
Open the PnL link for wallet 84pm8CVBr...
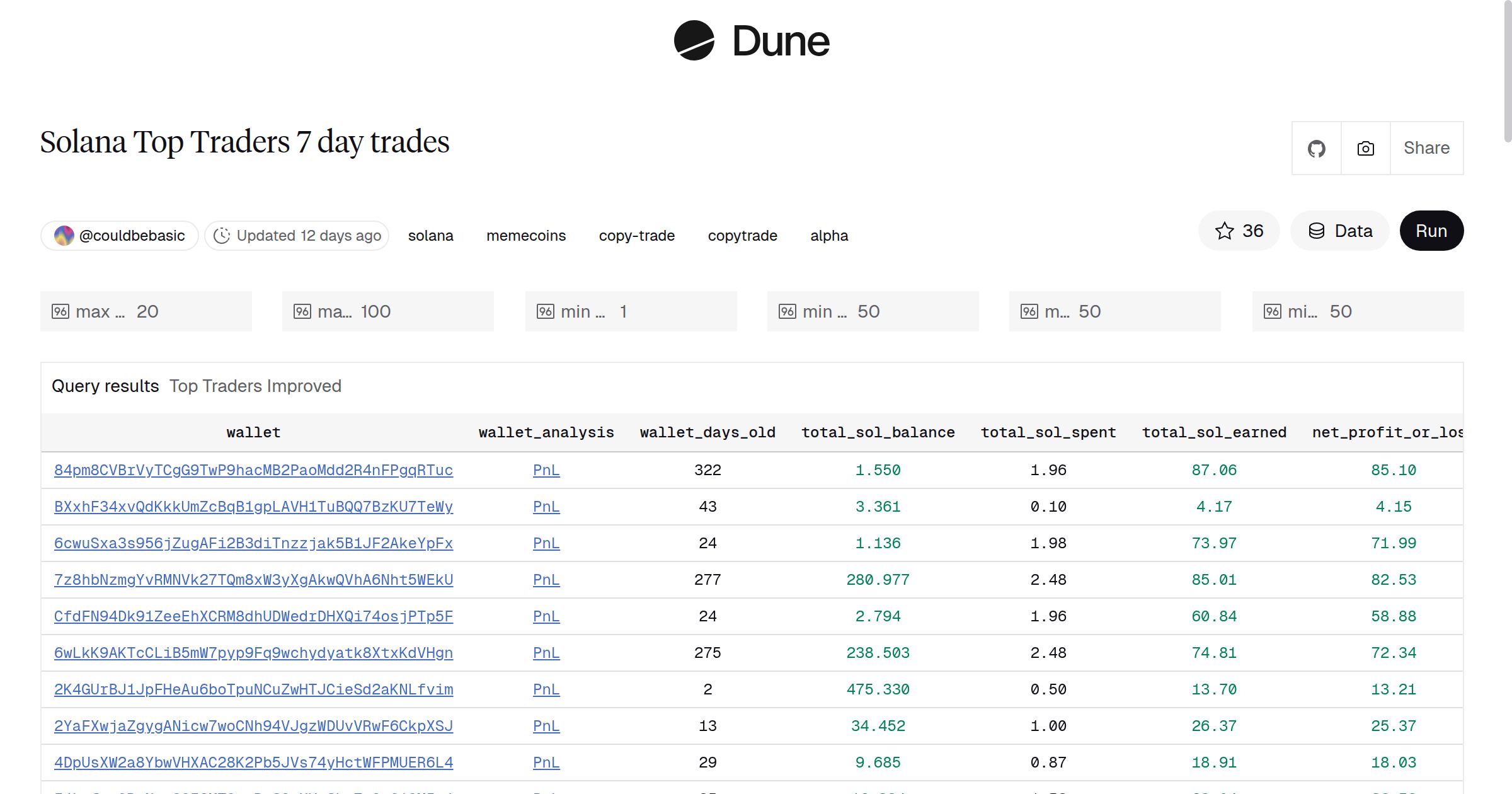click(546, 470)
